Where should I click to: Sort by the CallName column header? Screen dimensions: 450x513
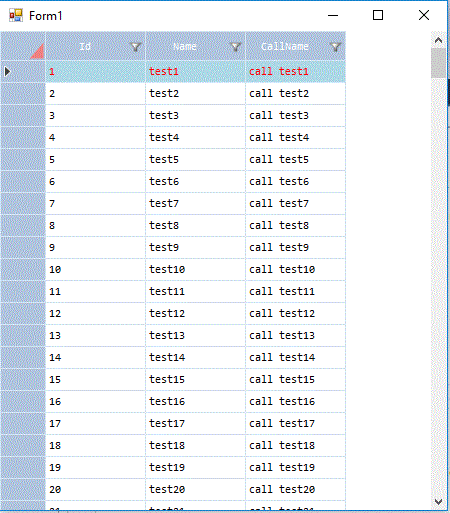[285, 46]
